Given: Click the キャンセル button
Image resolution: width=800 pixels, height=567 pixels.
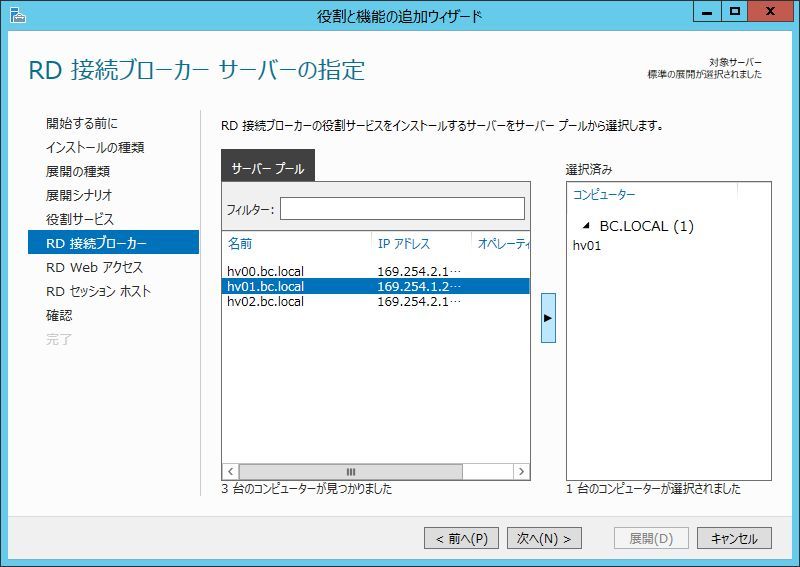Looking at the screenshot, I should 734,538.
